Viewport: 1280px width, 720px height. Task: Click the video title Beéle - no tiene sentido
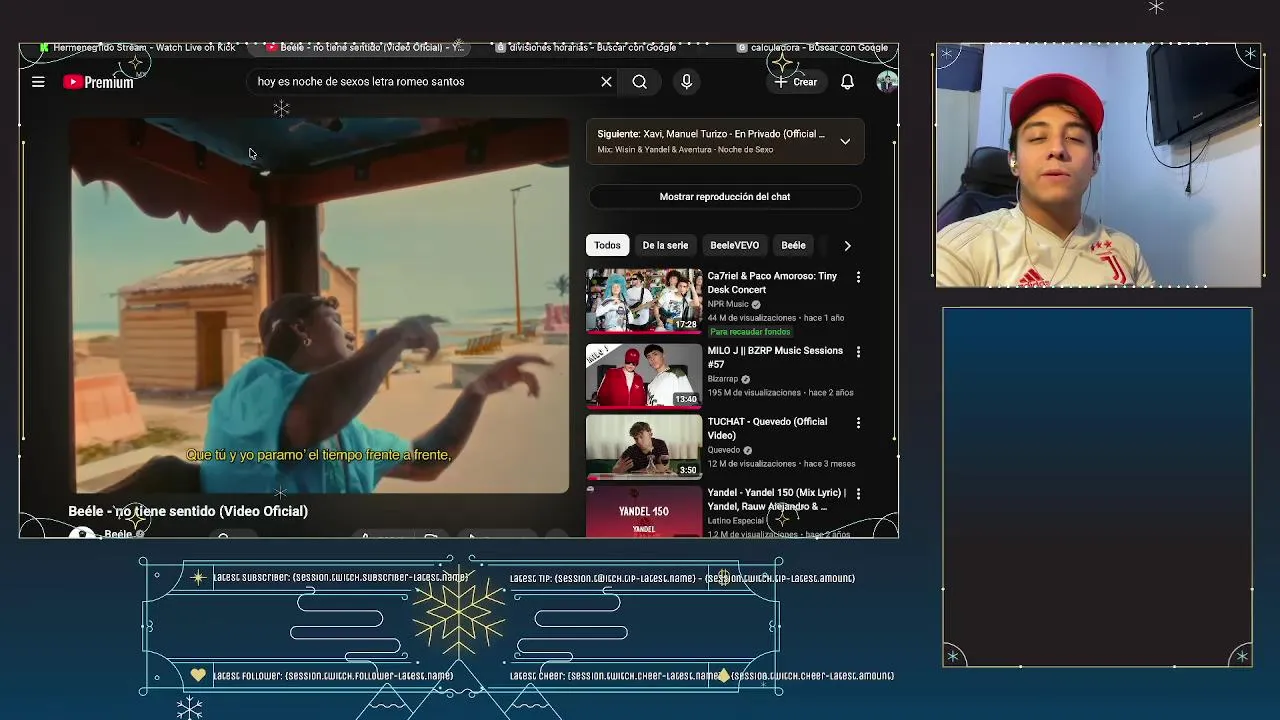tap(188, 511)
